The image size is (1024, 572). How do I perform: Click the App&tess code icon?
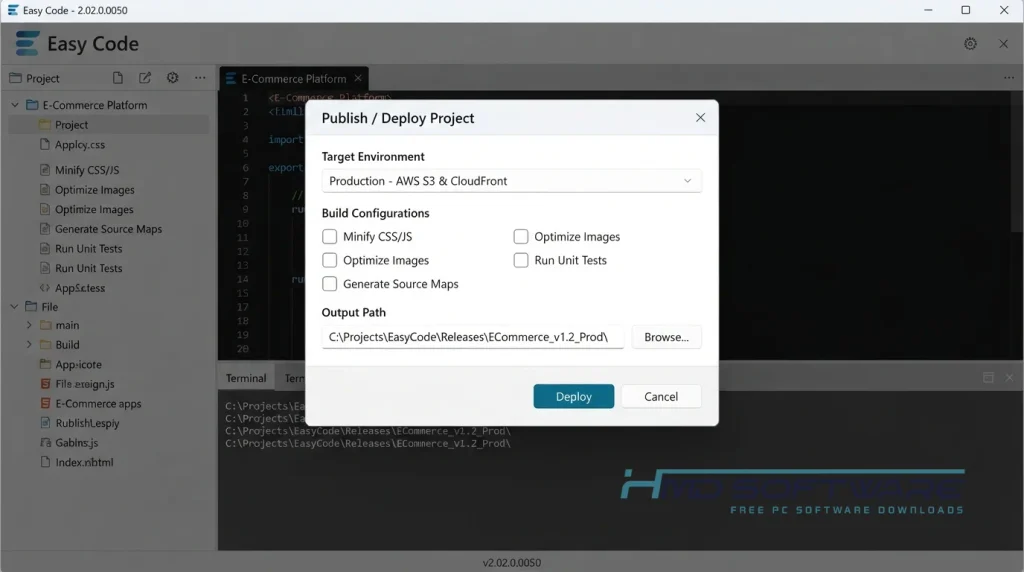[44, 287]
